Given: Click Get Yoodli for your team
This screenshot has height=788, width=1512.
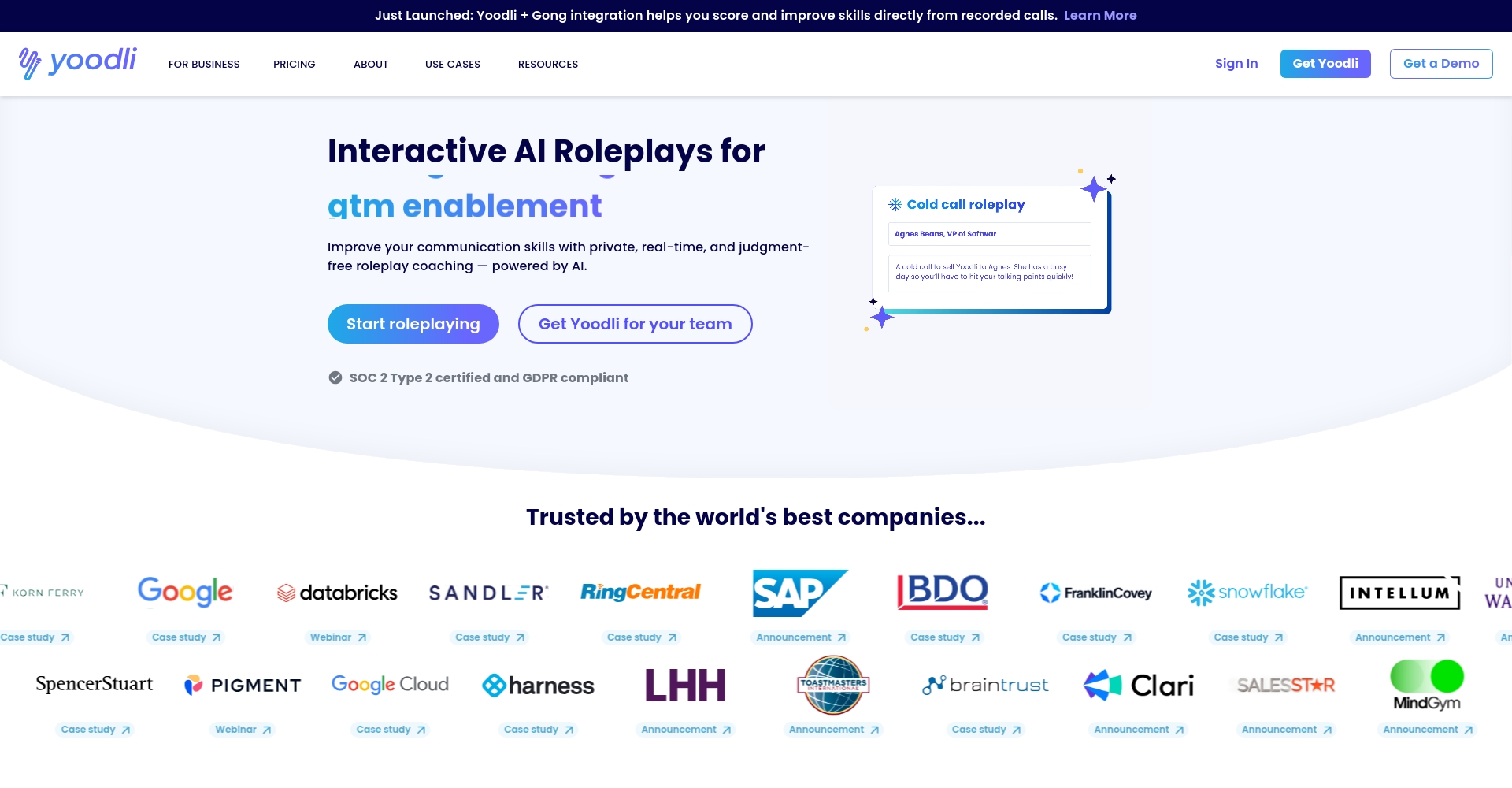Looking at the screenshot, I should (635, 324).
